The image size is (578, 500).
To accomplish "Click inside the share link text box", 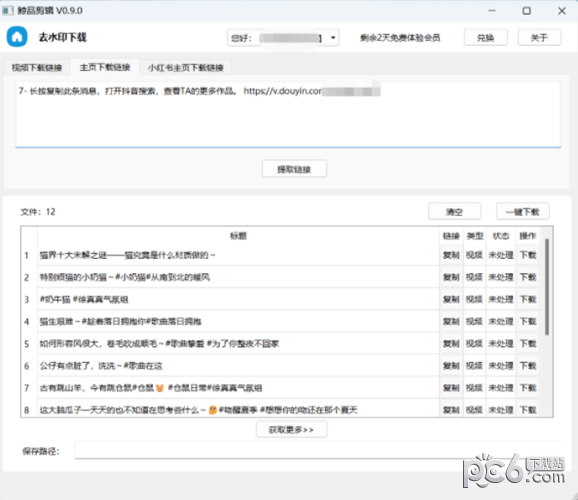I will tap(288, 114).
